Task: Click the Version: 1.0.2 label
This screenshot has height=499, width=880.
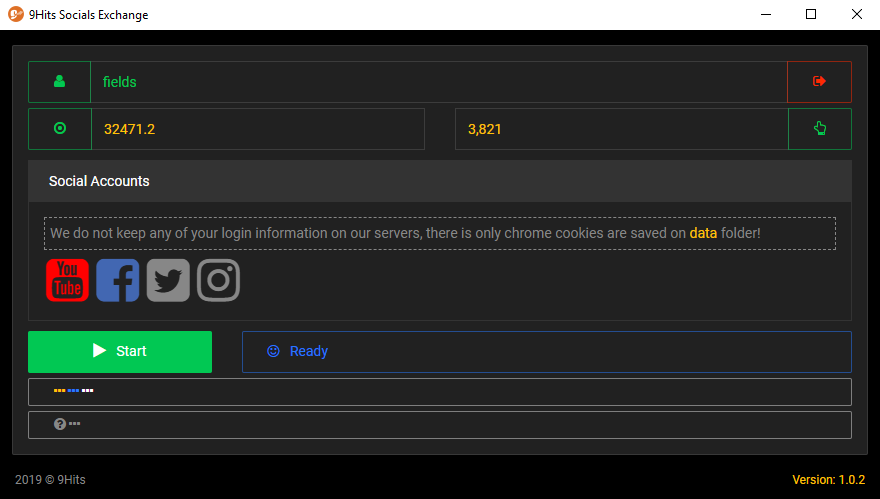Action: (x=828, y=480)
